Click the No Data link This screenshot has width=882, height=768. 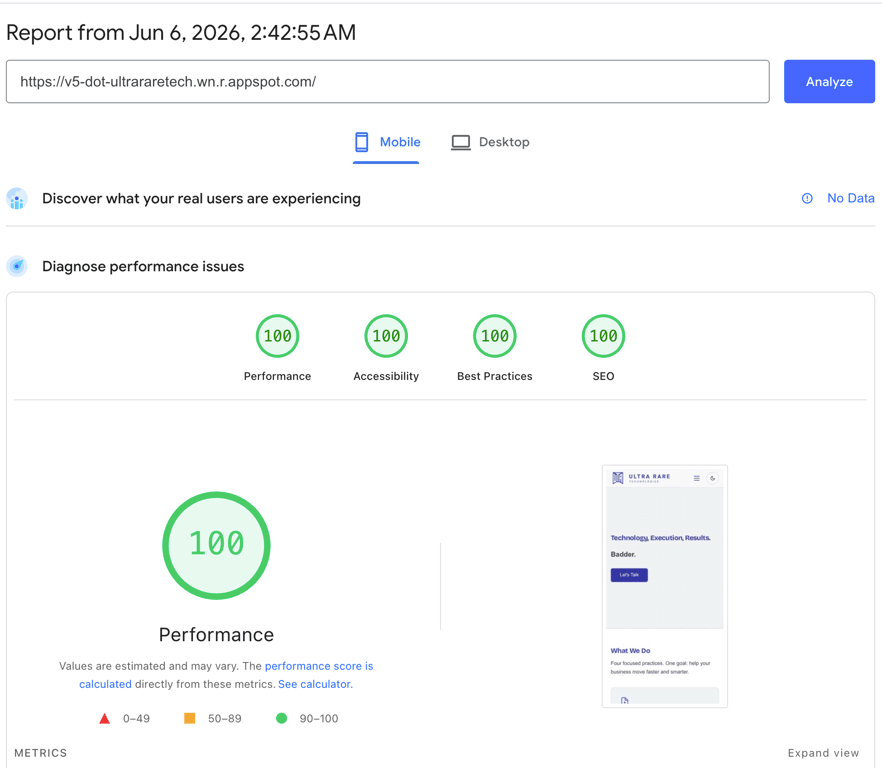pyautogui.click(x=850, y=198)
